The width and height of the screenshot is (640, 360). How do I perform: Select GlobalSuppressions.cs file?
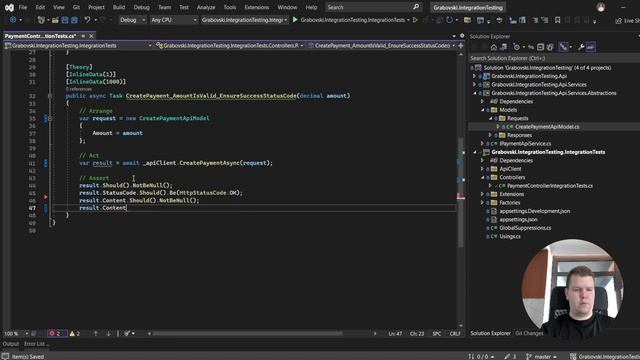525,228
